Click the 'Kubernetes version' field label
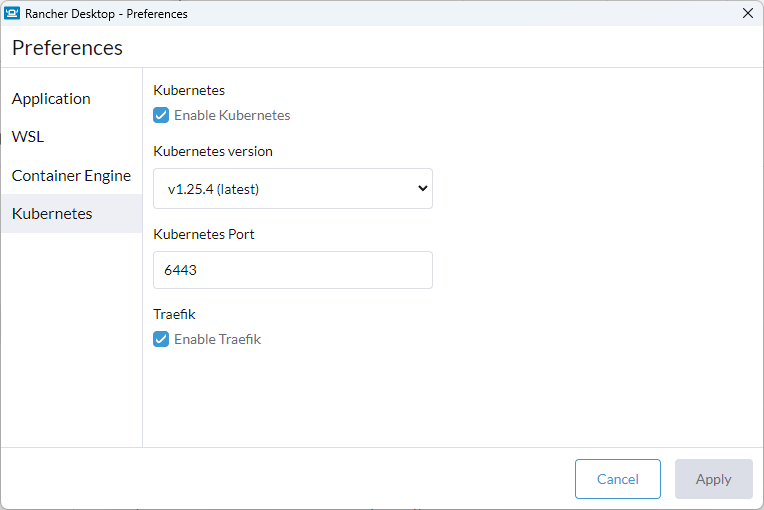This screenshot has width=764, height=510. [213, 151]
